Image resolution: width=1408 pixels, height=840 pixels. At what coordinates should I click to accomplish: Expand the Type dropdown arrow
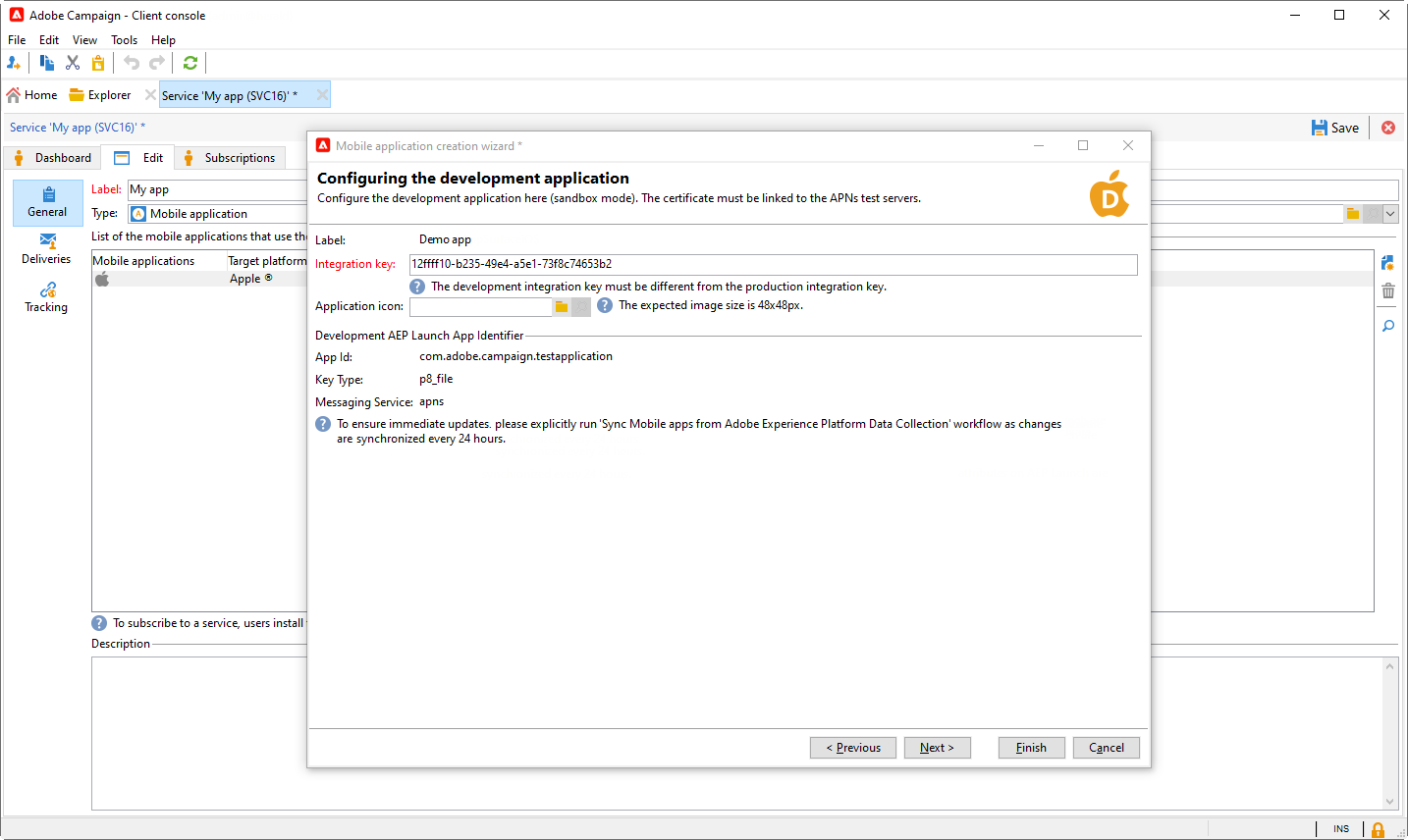(1390, 214)
